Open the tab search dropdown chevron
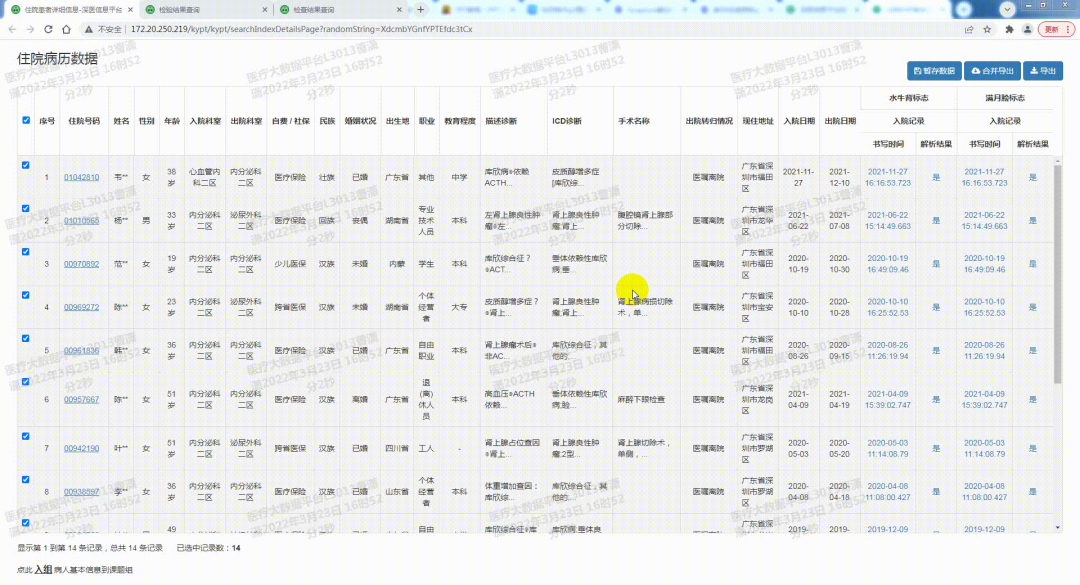The height and width of the screenshot is (585, 1080). coord(1008,9)
